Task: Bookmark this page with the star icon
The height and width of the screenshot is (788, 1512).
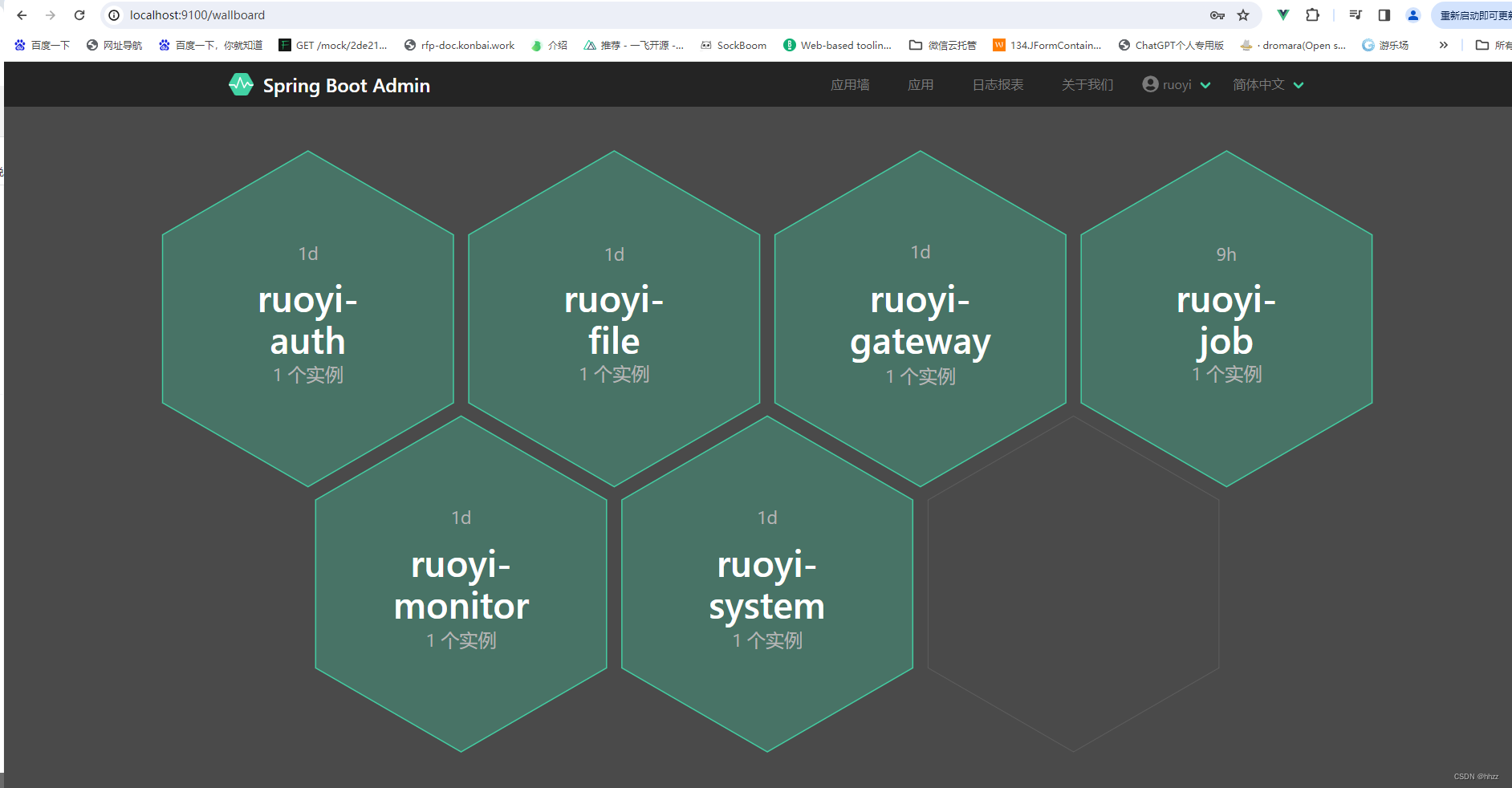Action: click(x=1243, y=15)
